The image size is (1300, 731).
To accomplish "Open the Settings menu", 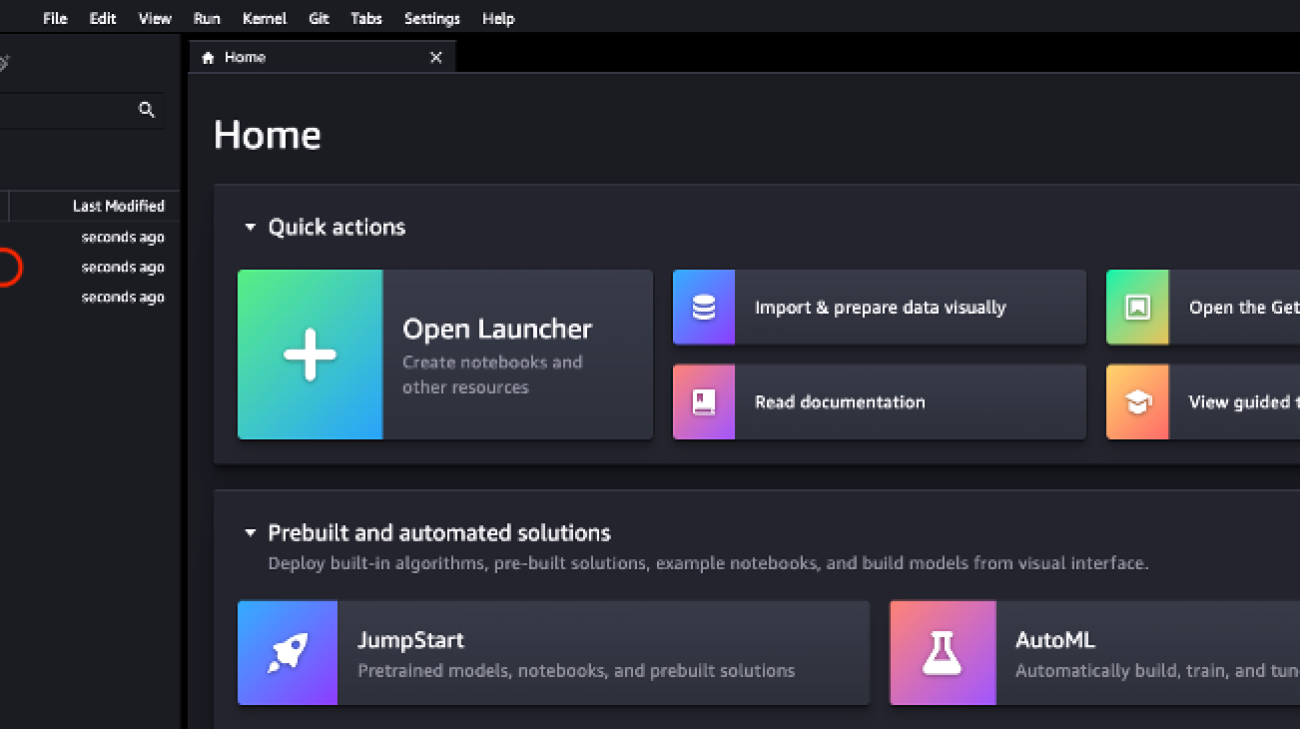I will (x=432, y=18).
